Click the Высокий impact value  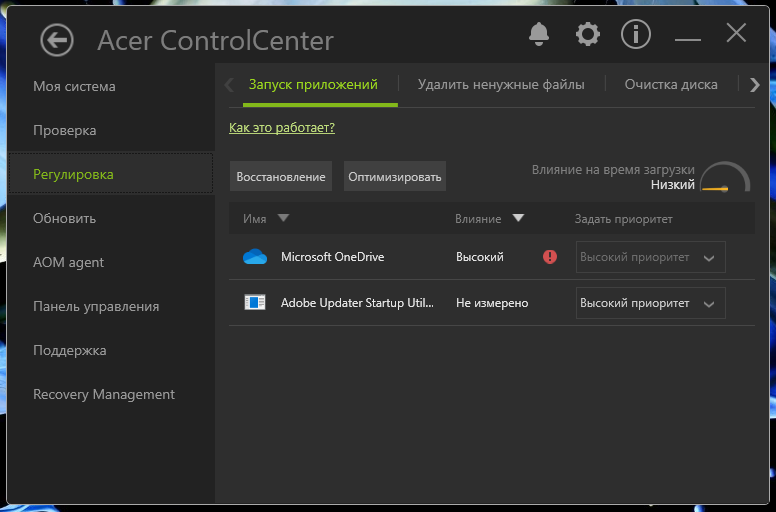point(480,257)
